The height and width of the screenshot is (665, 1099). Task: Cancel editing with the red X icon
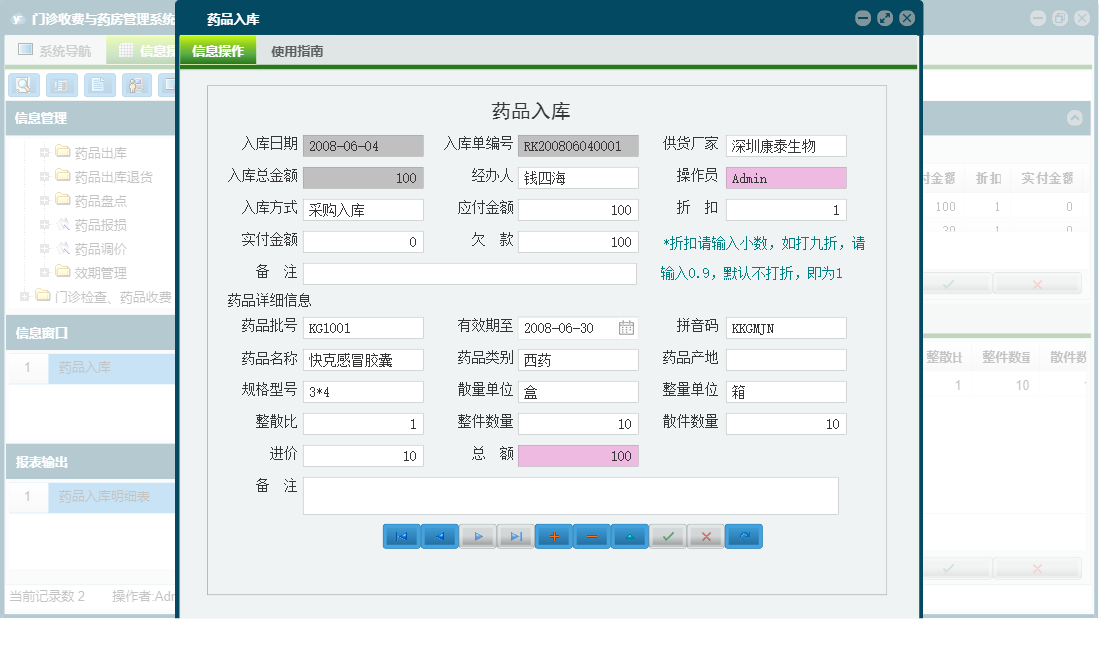point(705,536)
